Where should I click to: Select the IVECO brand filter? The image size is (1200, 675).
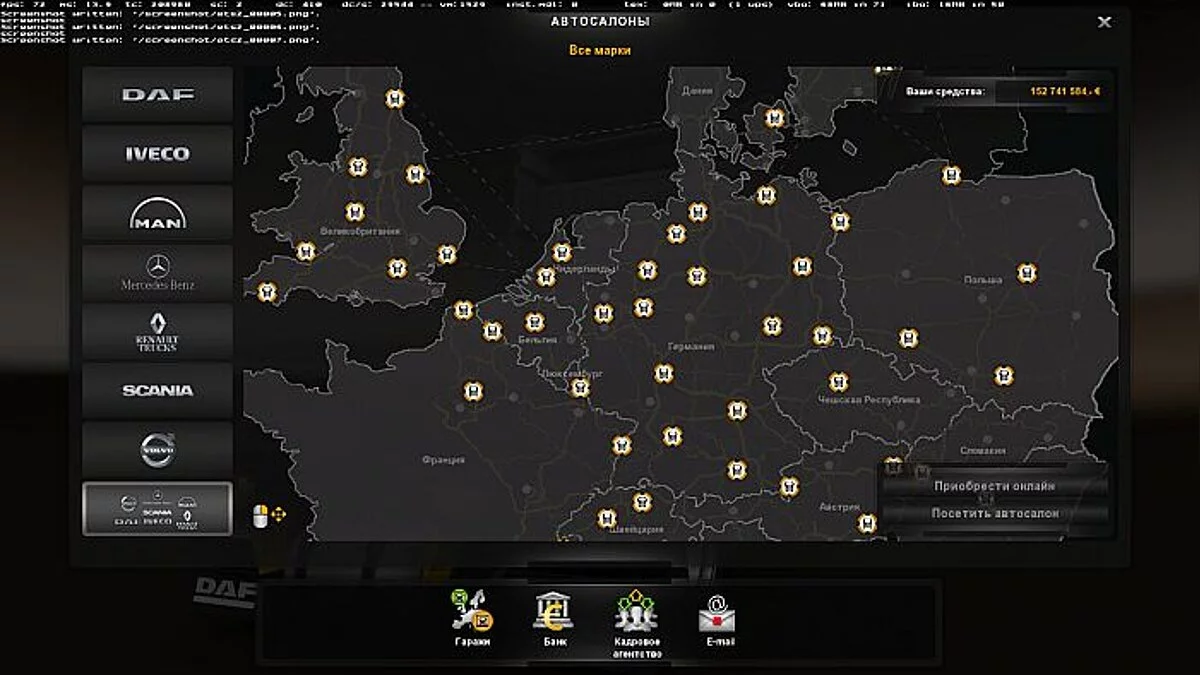(x=157, y=155)
